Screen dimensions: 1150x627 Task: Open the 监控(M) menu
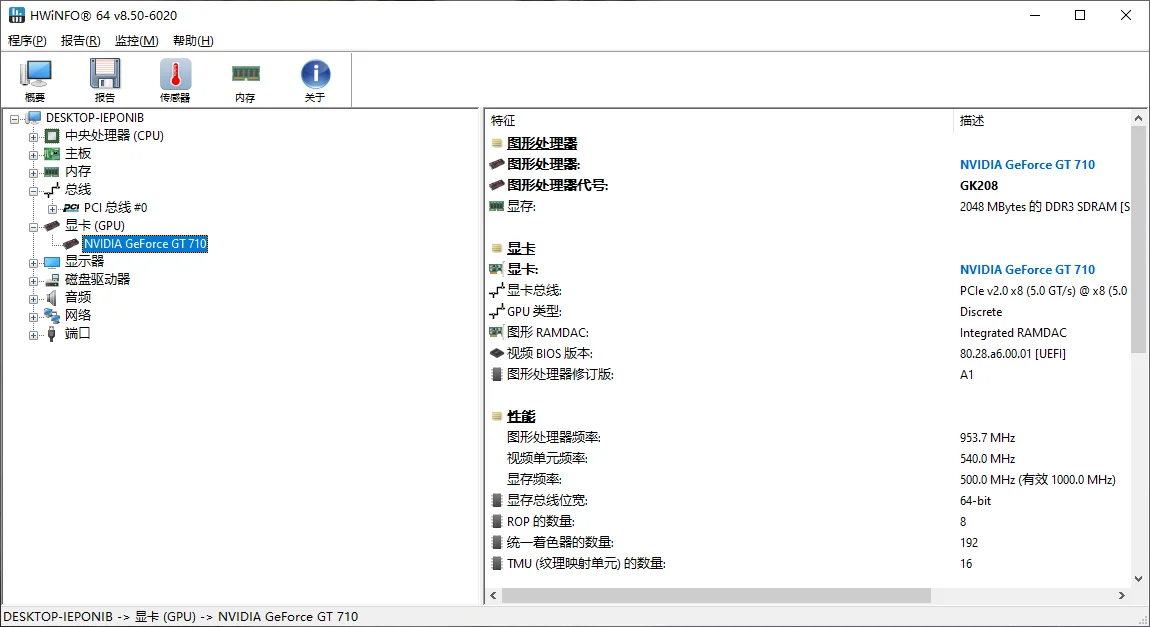click(x=136, y=40)
